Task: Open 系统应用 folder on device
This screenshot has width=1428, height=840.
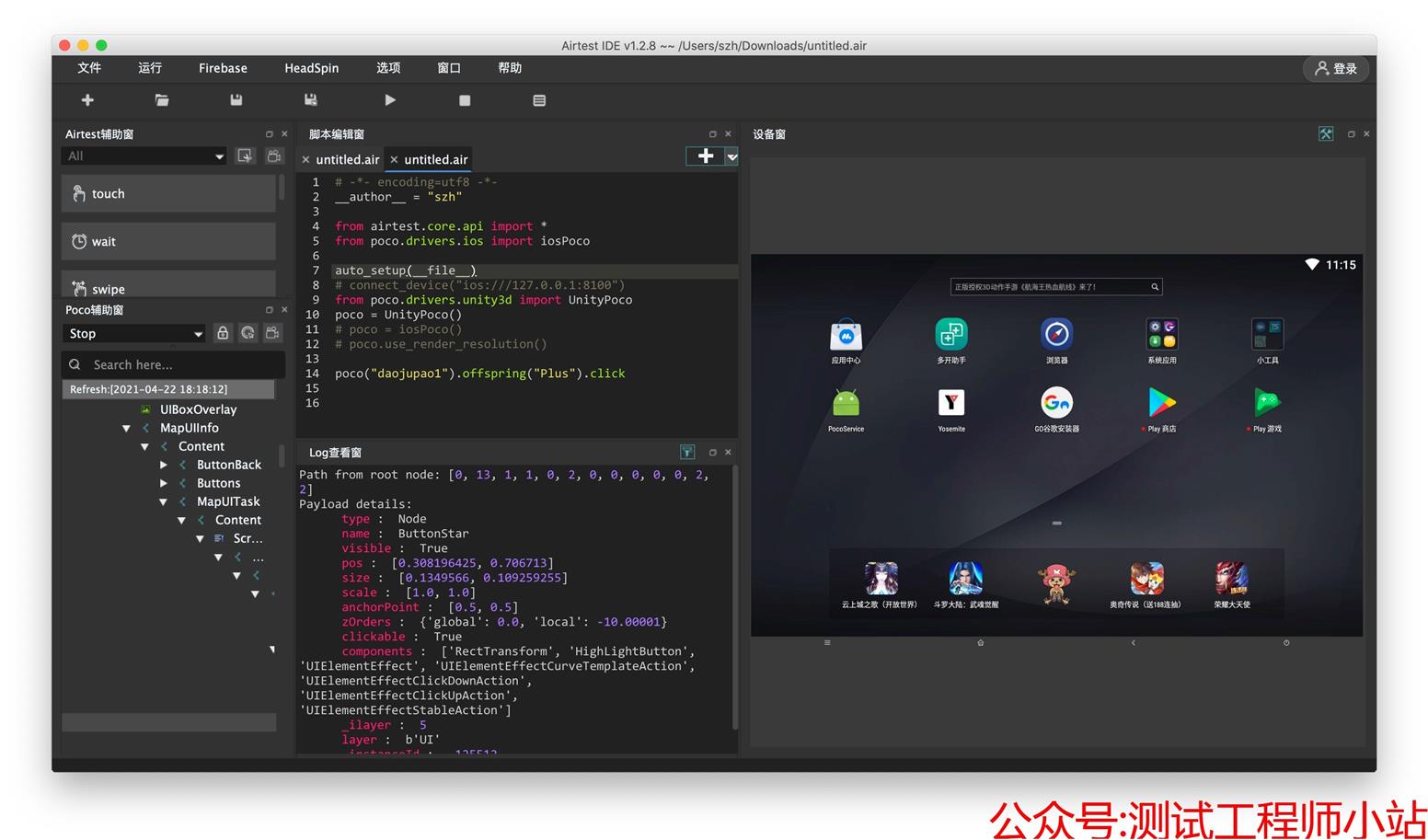Action: (x=1162, y=341)
